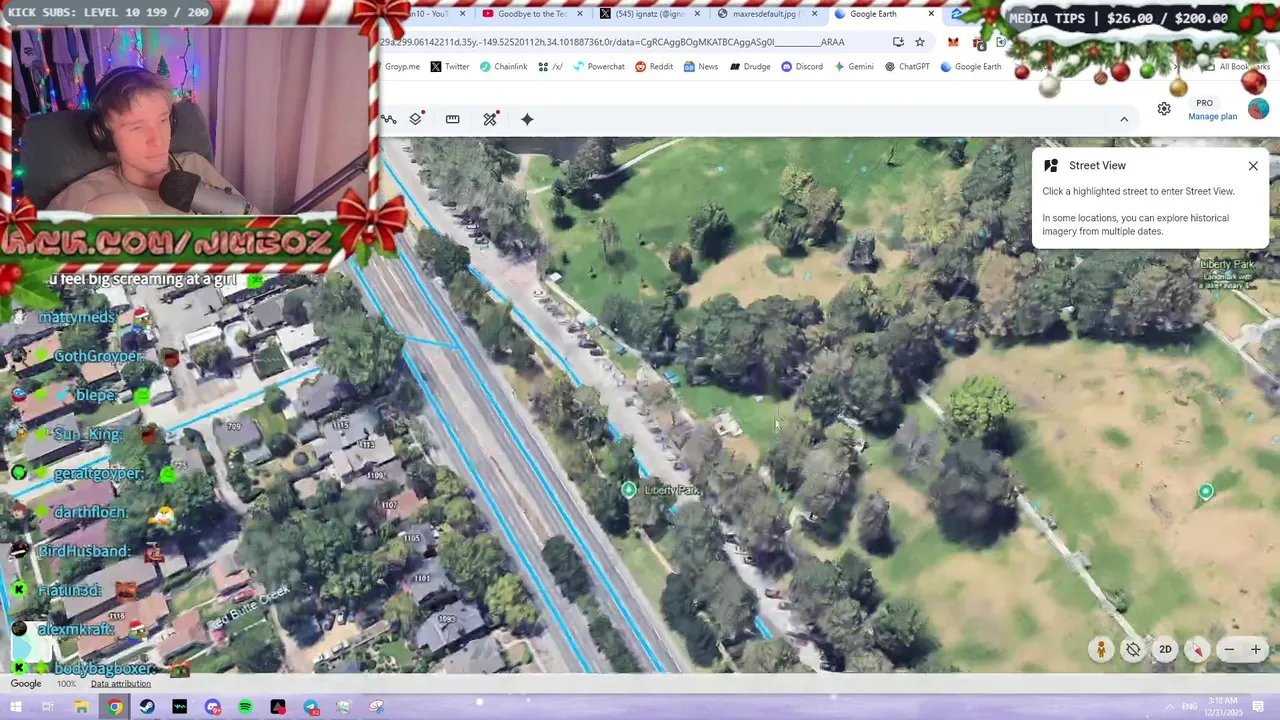
Task: Click the install app icon in address bar
Action: [x=898, y=42]
